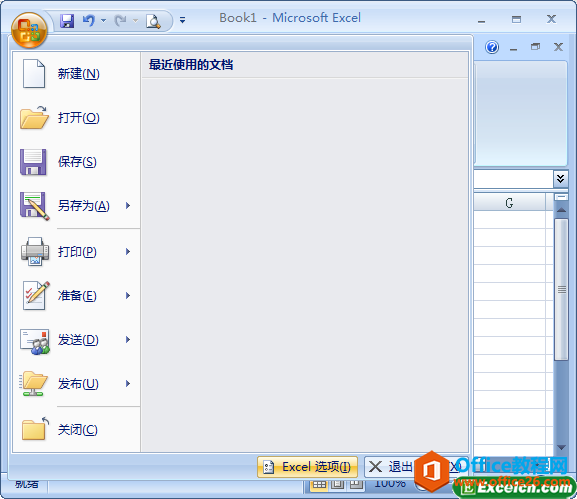Open the Redo history dropdown arrow

click(x=135, y=21)
